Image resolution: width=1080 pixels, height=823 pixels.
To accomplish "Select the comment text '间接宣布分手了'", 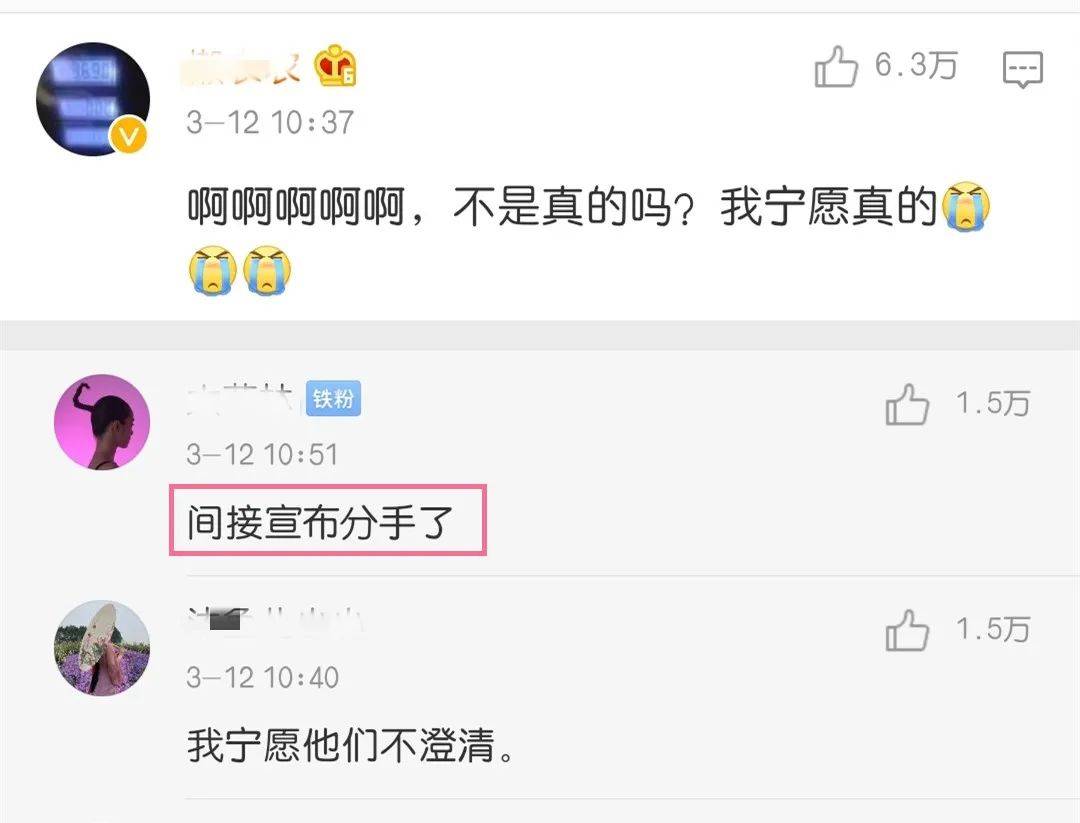I will [321, 522].
